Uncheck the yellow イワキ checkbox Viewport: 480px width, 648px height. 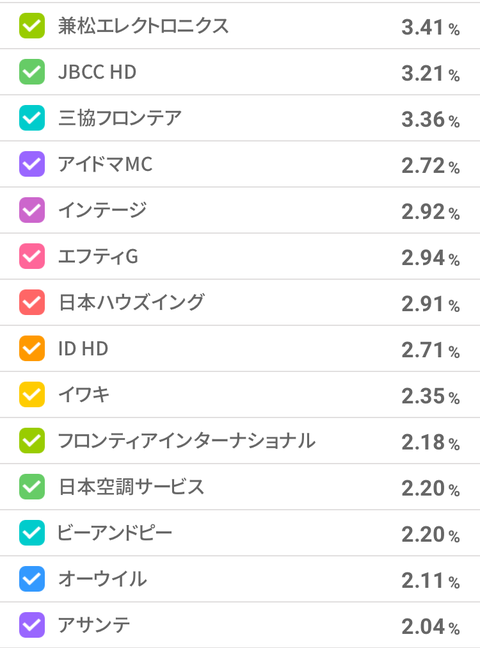click(32, 394)
